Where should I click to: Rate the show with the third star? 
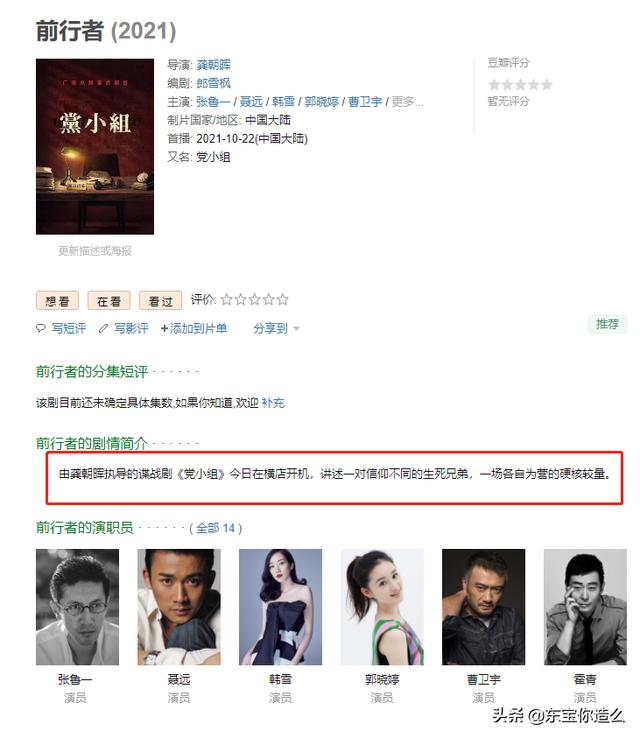255,299
